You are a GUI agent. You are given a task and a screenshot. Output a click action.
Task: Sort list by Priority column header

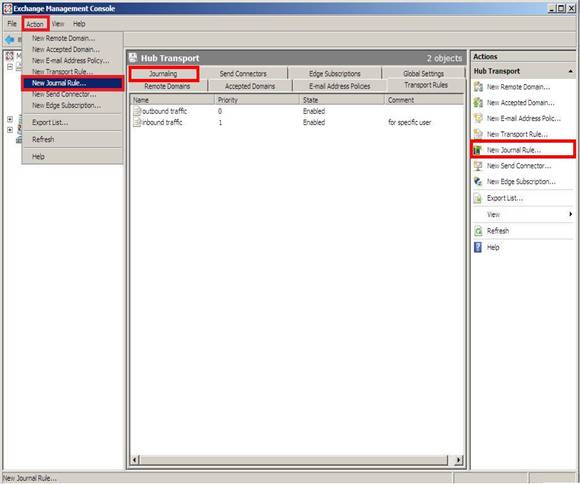click(257, 100)
